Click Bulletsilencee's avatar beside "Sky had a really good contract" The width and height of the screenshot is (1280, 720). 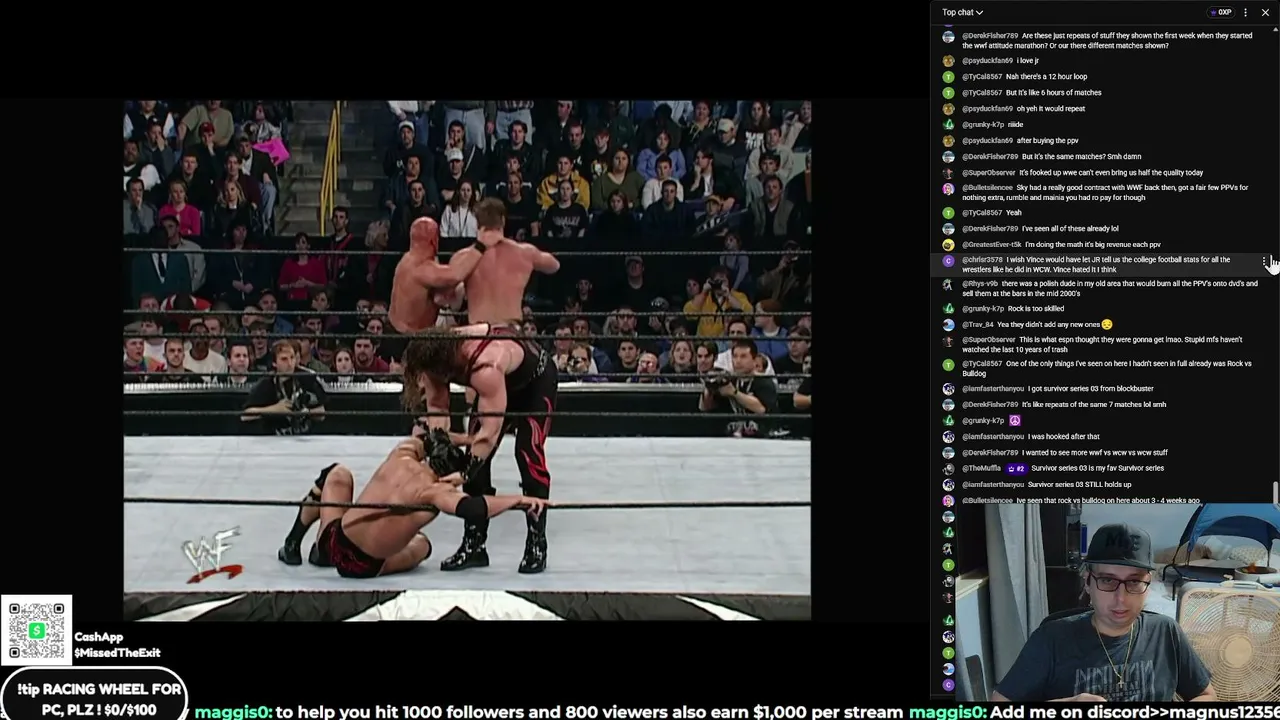pos(948,189)
